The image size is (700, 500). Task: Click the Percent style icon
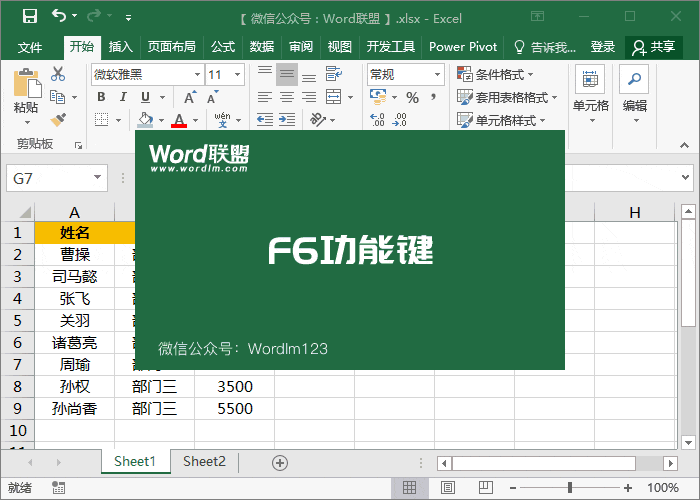tap(412, 97)
